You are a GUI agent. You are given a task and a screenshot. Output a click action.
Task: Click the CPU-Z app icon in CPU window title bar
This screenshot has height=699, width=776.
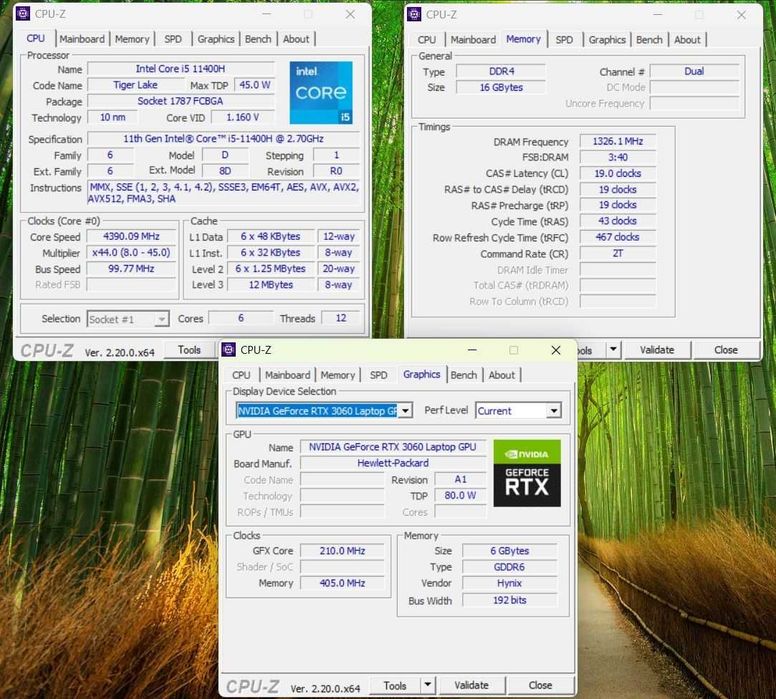pyautogui.click(x=23, y=14)
